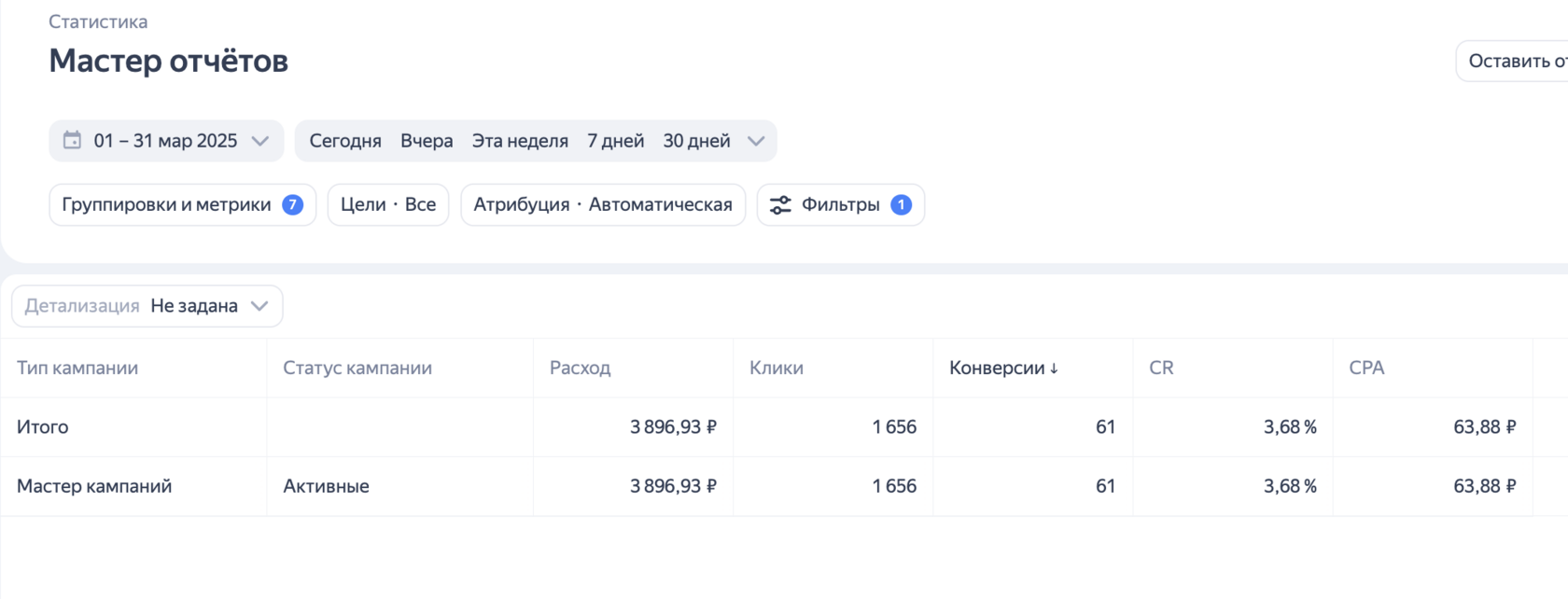The image size is (1568, 599).
Task: Open Атрибуция · Автоматическая settings
Action: [x=603, y=205]
